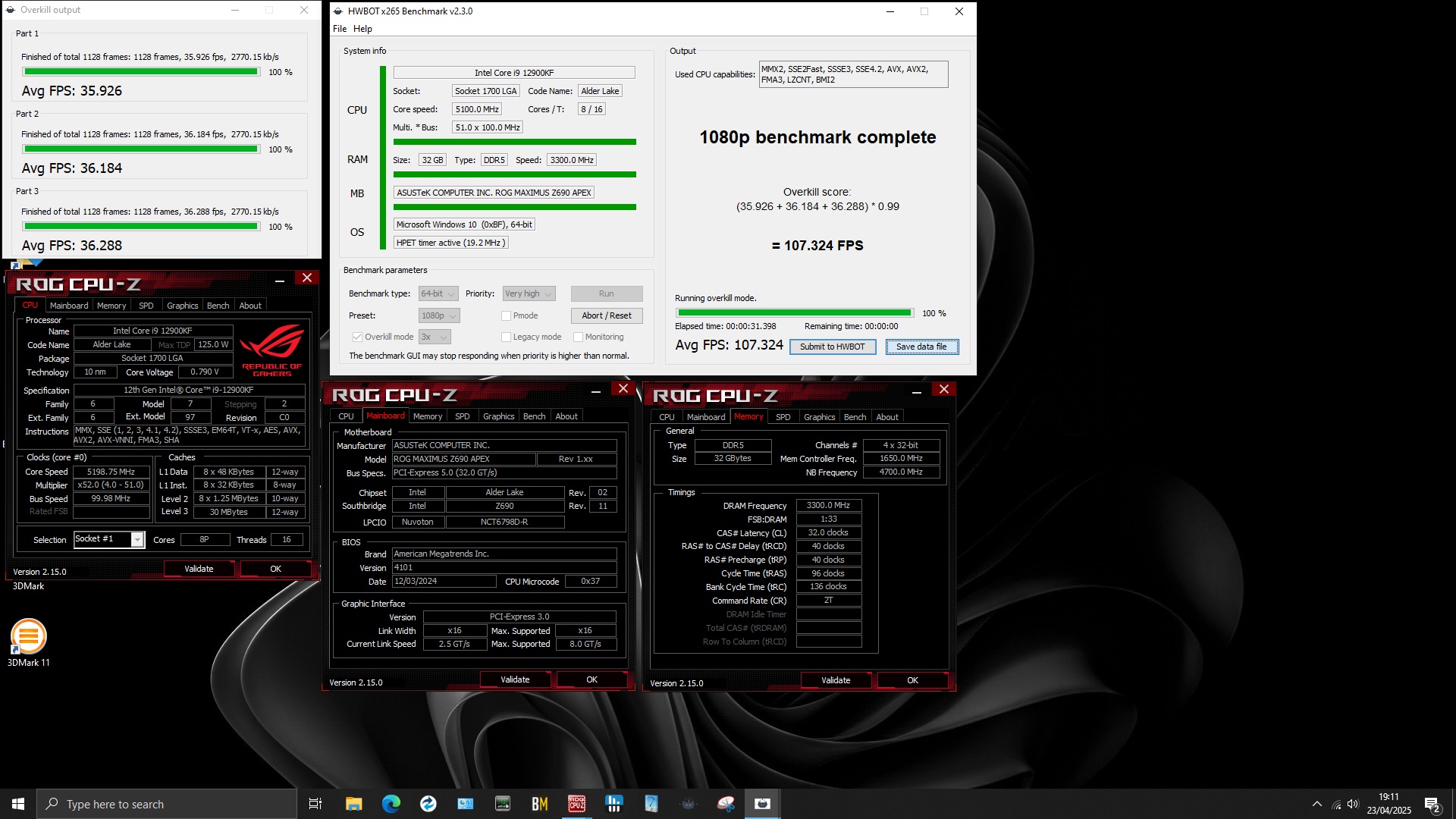Click the overkill mode running progress bar
The width and height of the screenshot is (1456, 819).
pyautogui.click(x=794, y=313)
